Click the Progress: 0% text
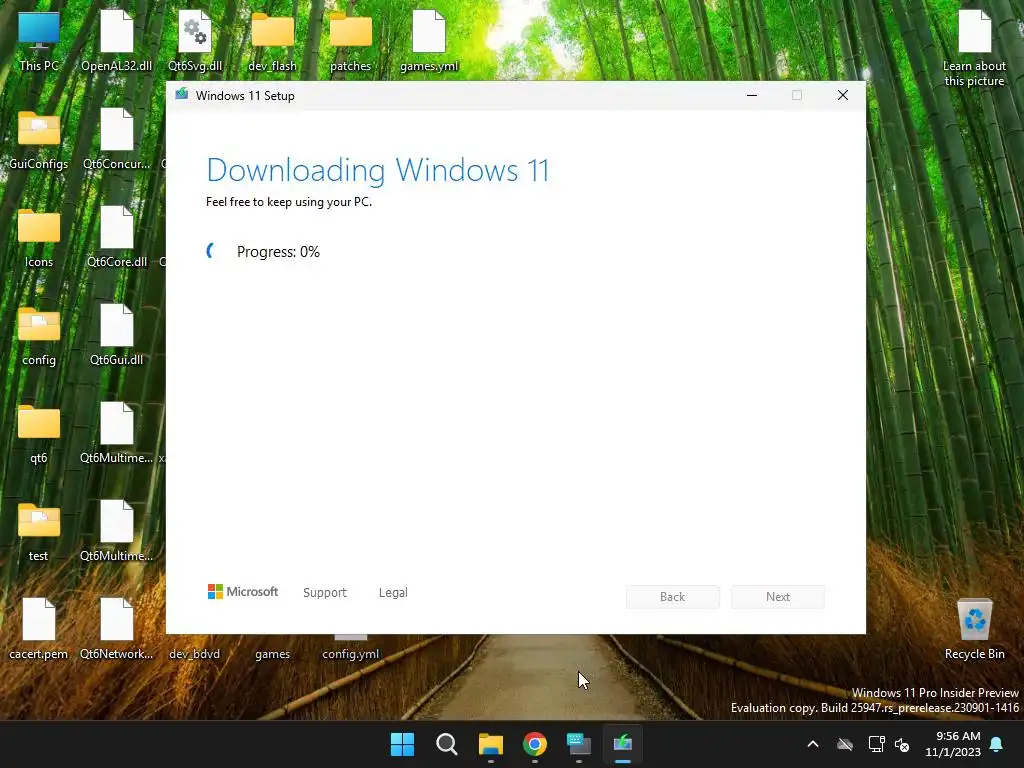1024x768 pixels. 278,252
